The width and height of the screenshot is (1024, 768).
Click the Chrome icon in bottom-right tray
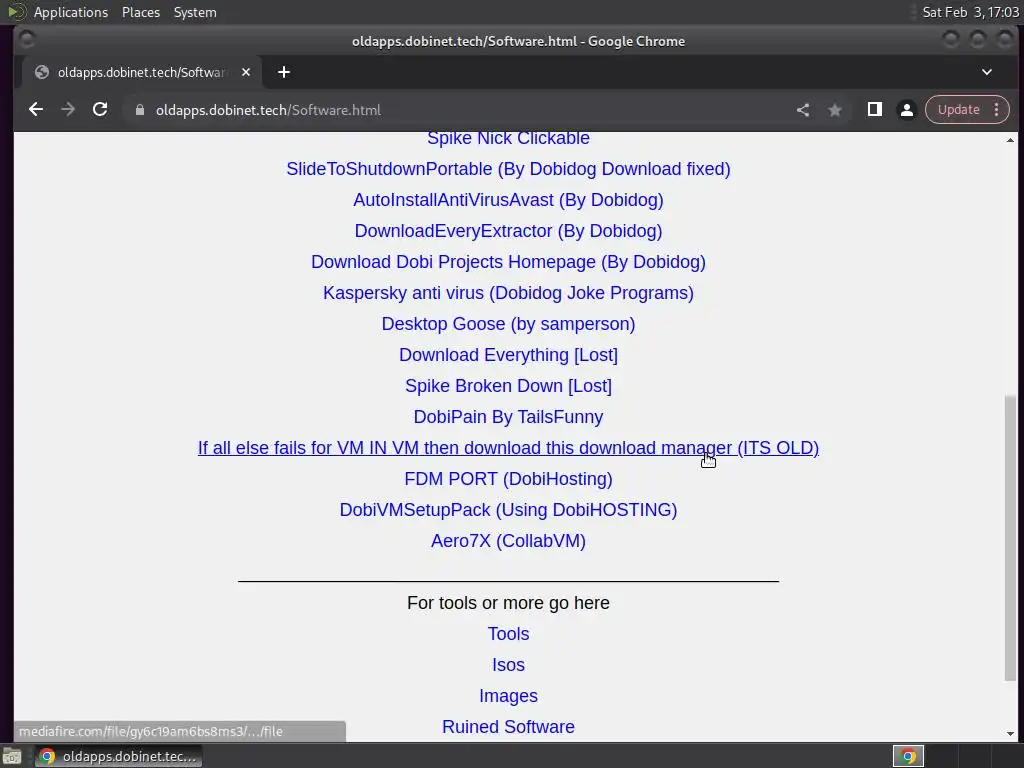(x=908, y=757)
